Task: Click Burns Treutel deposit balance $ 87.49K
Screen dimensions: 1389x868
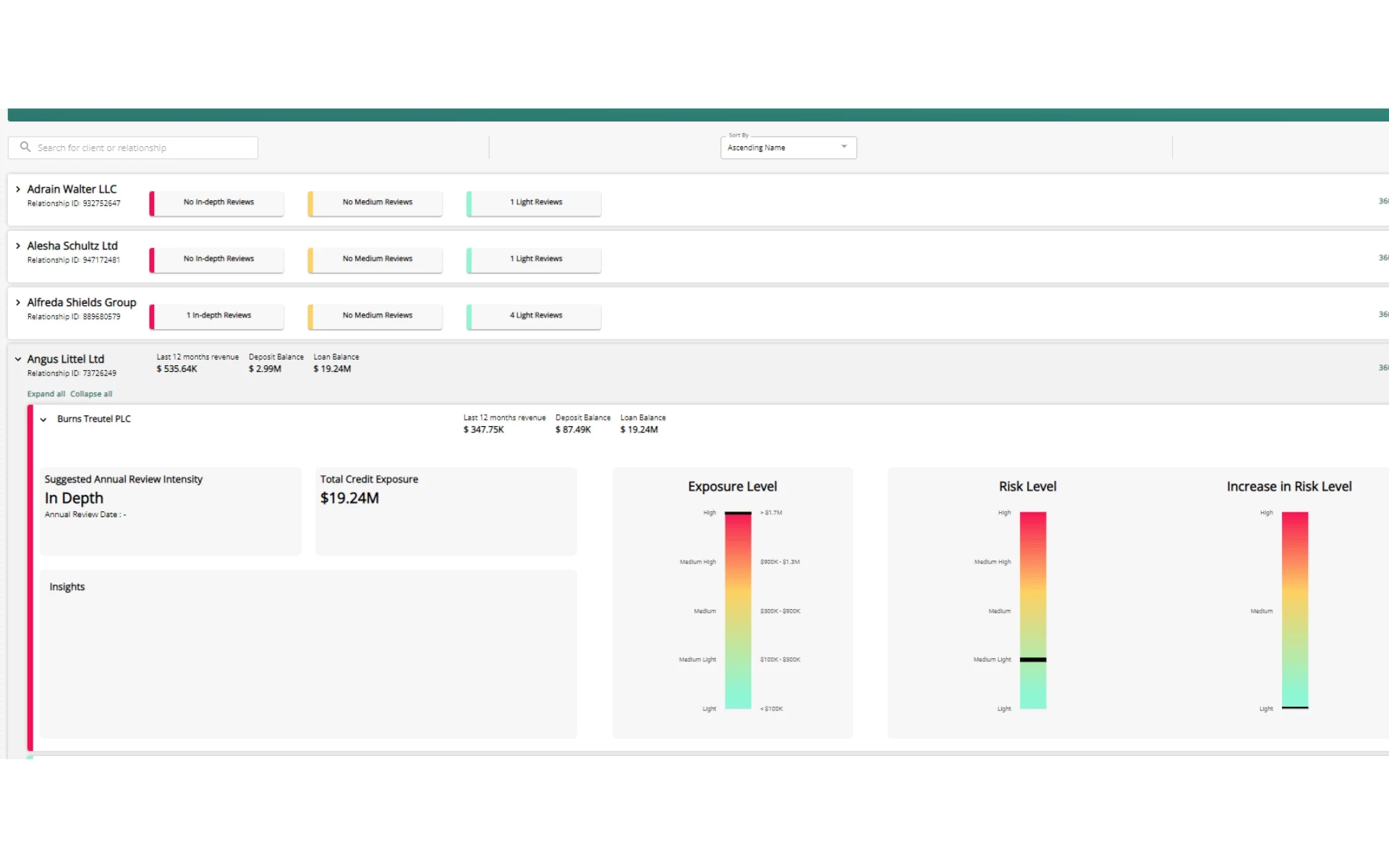Action: point(573,430)
